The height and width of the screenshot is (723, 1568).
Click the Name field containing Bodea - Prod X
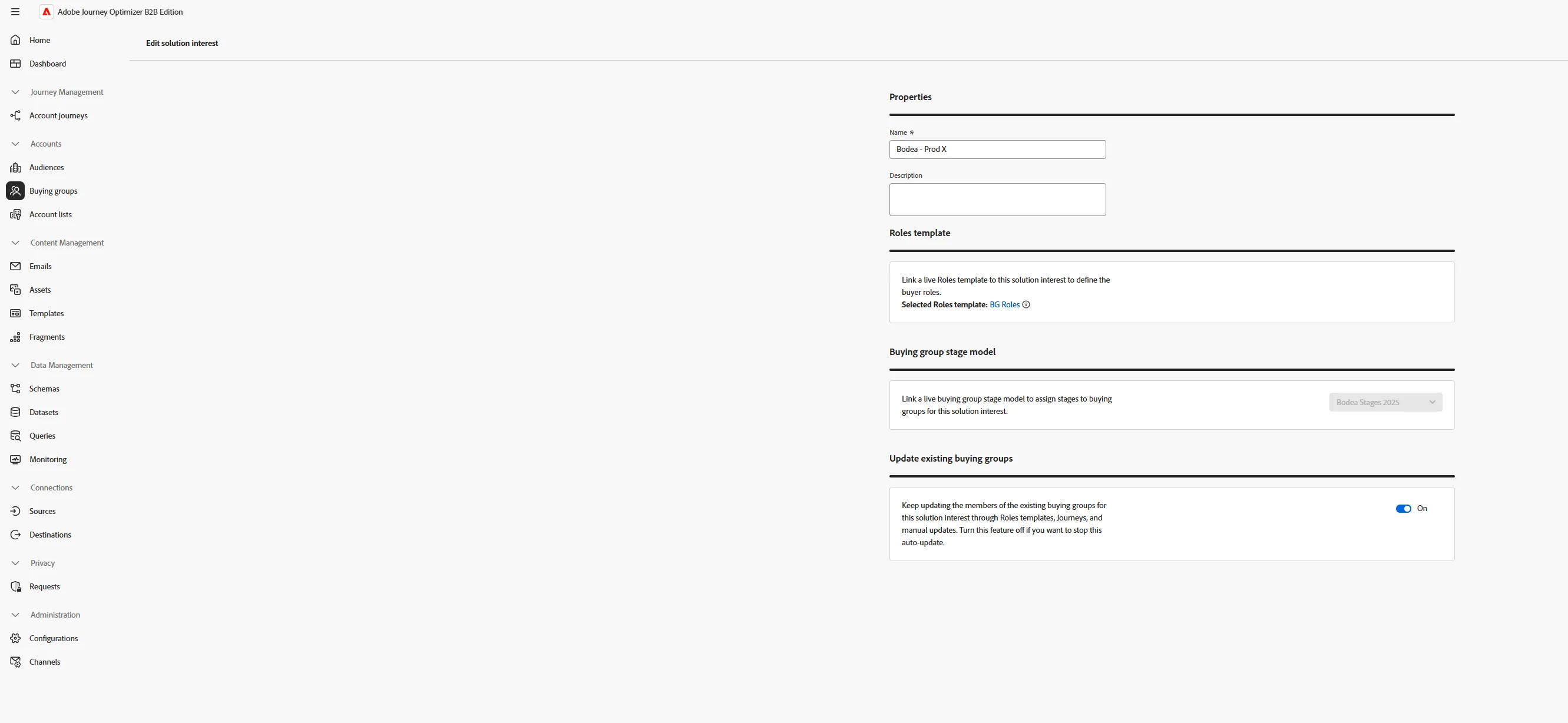[x=997, y=150]
